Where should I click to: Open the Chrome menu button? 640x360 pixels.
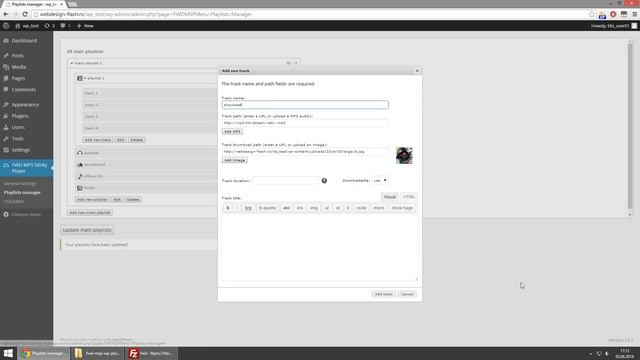click(635, 14)
